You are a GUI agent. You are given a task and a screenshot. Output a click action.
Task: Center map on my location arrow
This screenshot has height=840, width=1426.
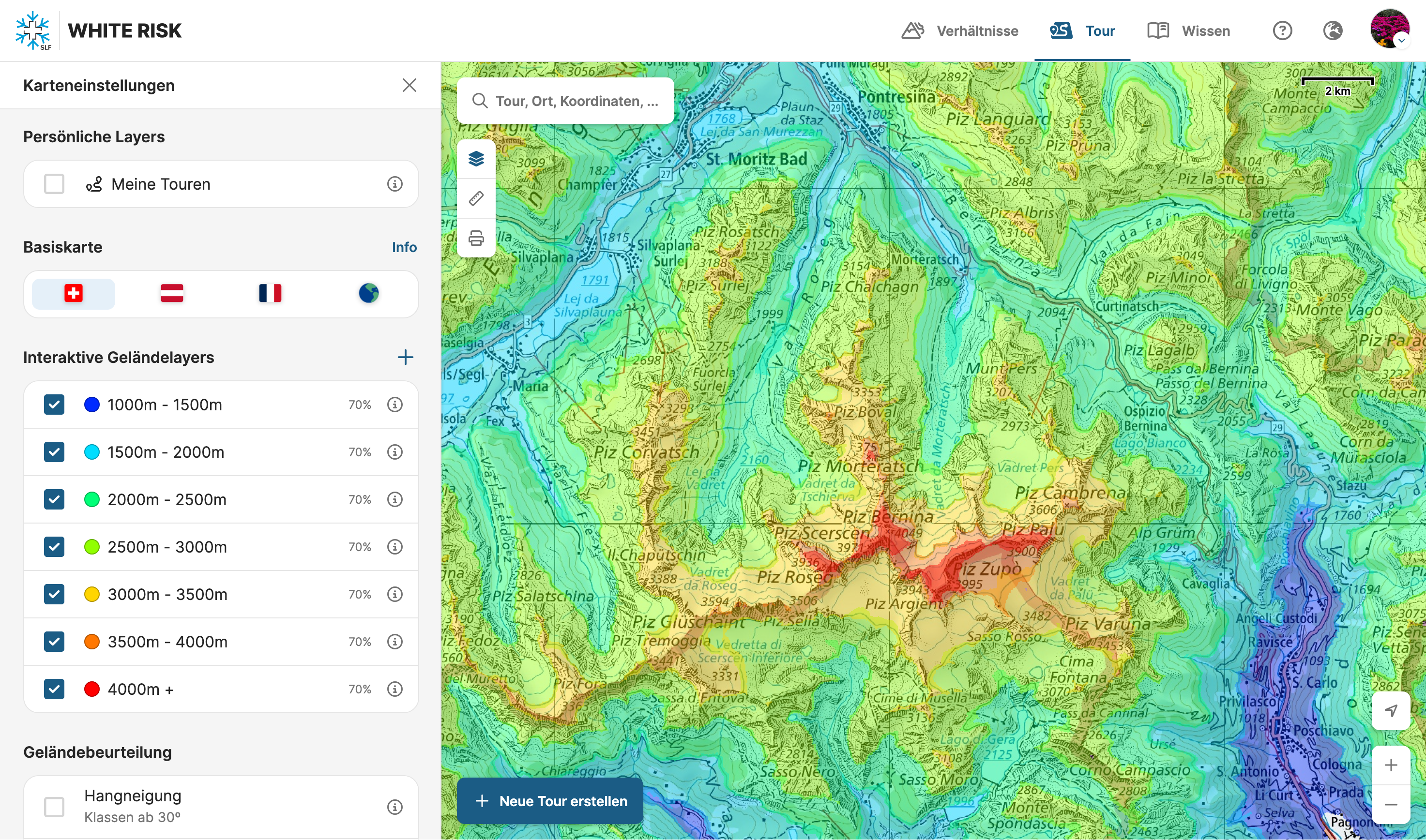(x=1390, y=710)
